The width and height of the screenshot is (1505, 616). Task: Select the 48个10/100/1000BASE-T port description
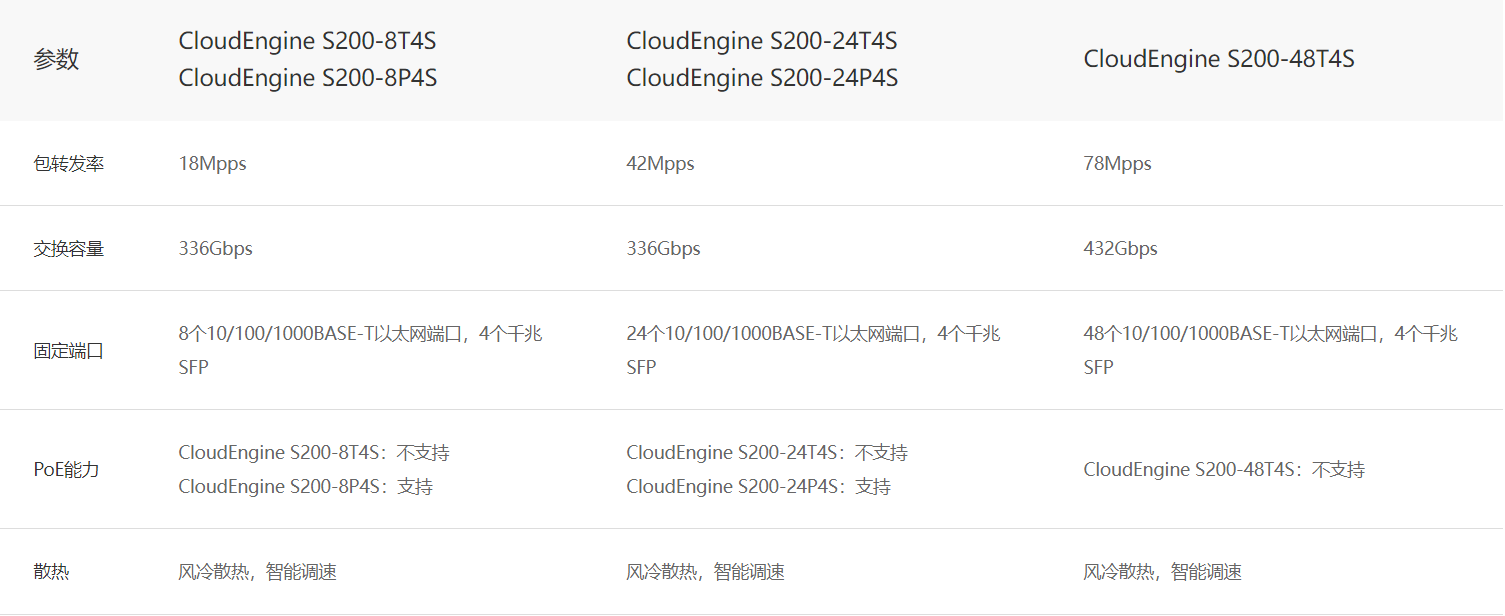tap(1270, 335)
